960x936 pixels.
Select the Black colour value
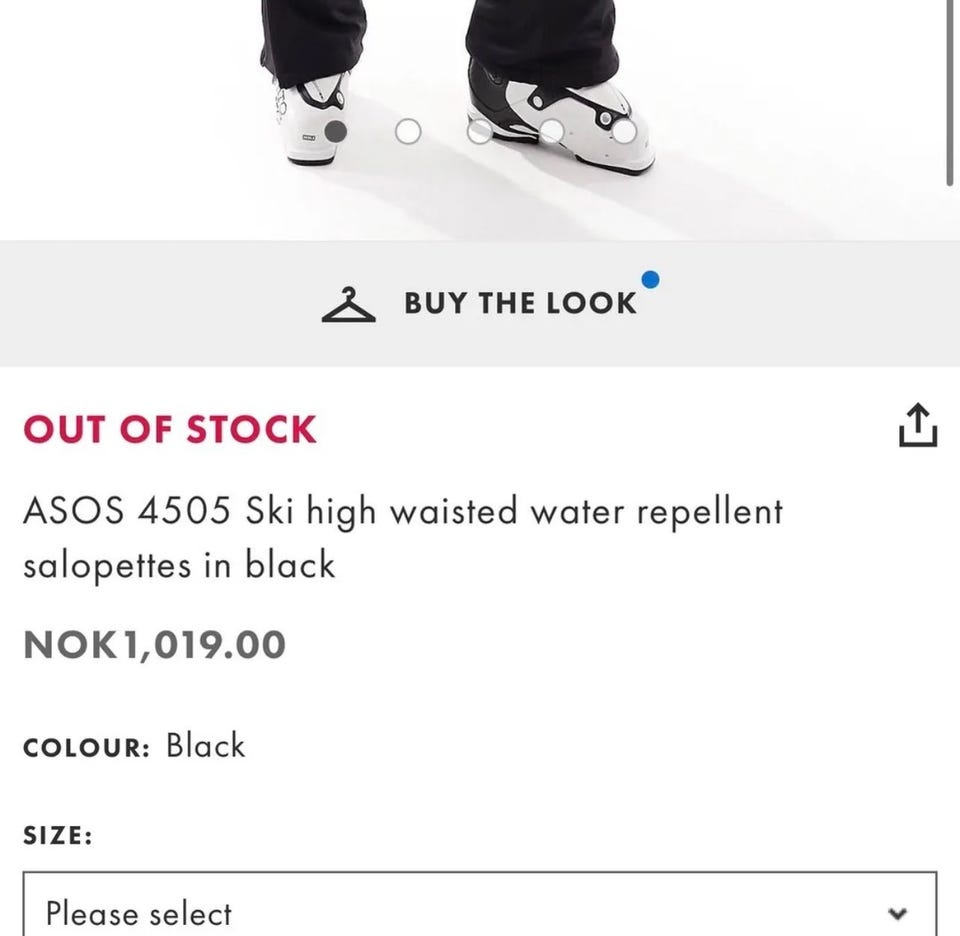pos(205,746)
